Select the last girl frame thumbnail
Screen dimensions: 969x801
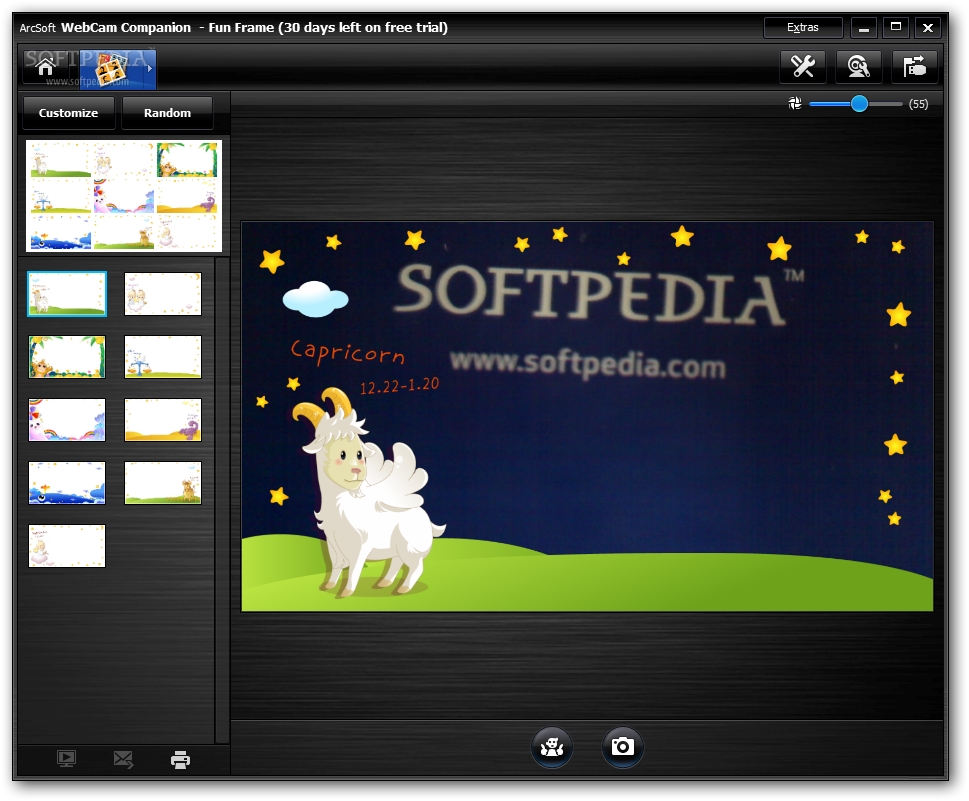67,546
